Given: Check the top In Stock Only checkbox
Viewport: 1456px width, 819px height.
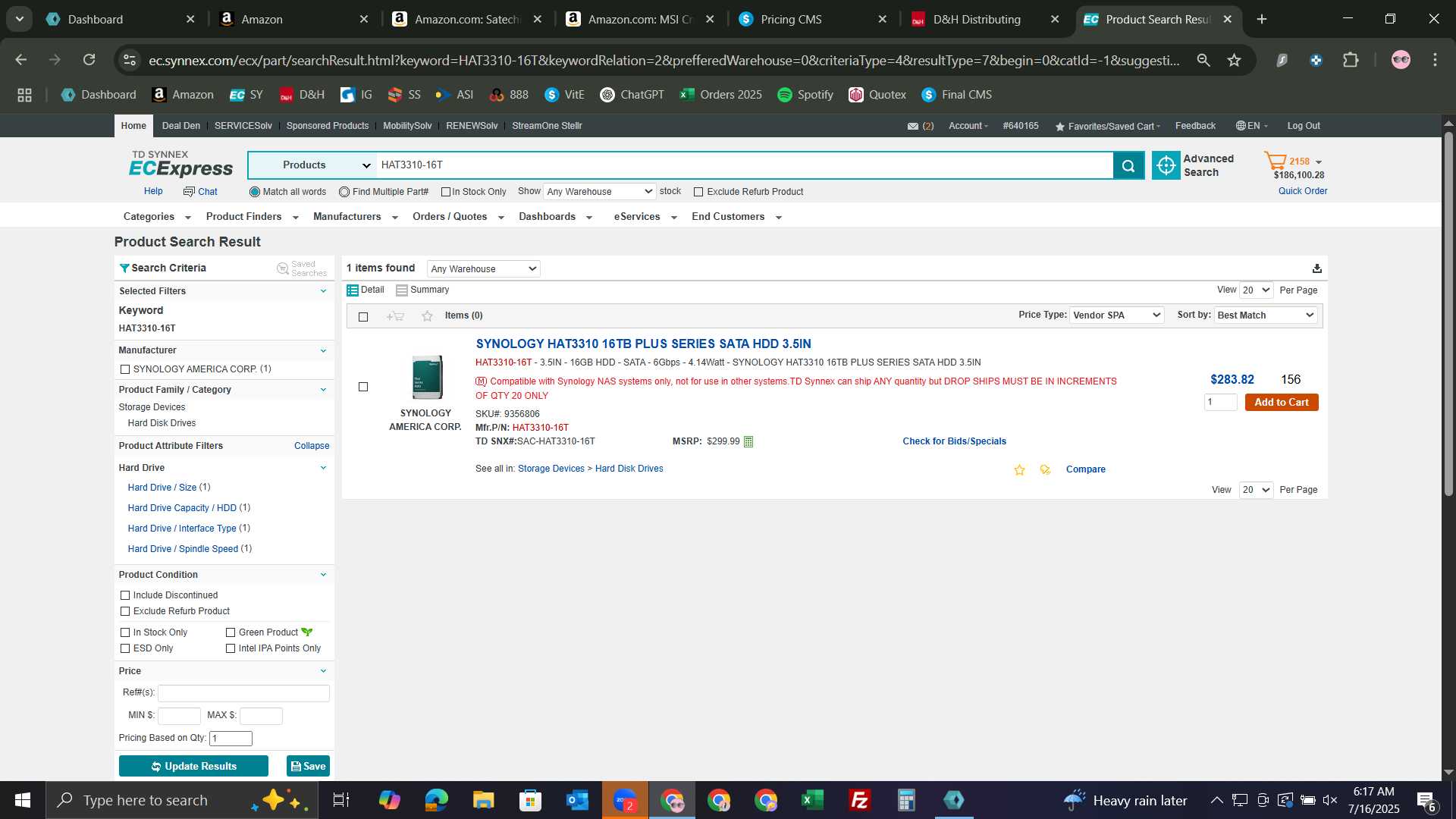Looking at the screenshot, I should (x=446, y=192).
